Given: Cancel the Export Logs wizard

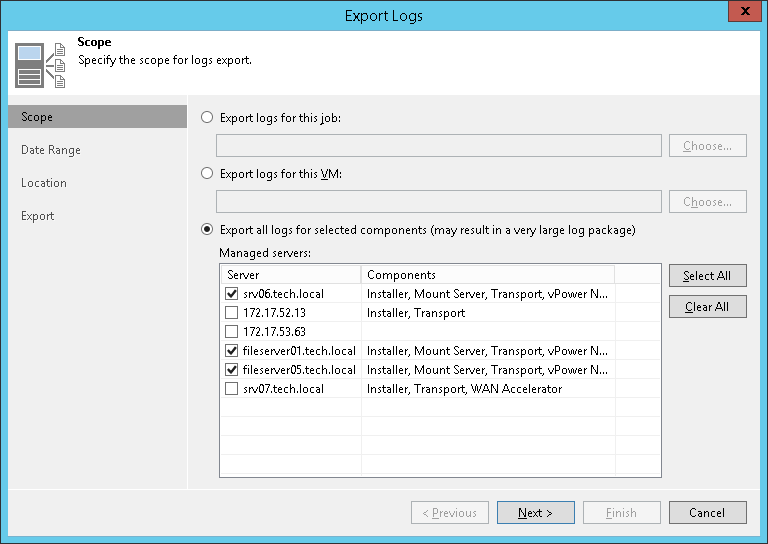Looking at the screenshot, I should [x=707, y=513].
